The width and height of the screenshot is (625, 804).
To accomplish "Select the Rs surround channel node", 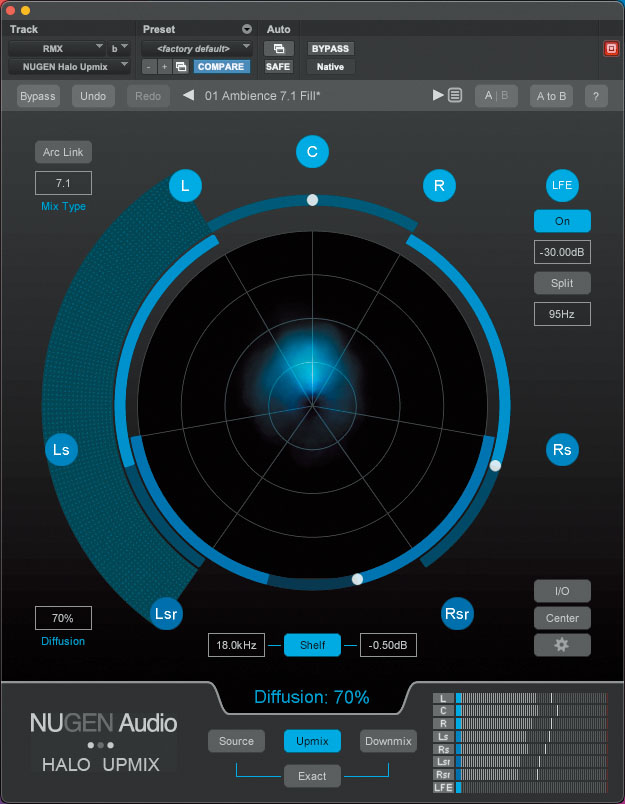I will coord(562,450).
